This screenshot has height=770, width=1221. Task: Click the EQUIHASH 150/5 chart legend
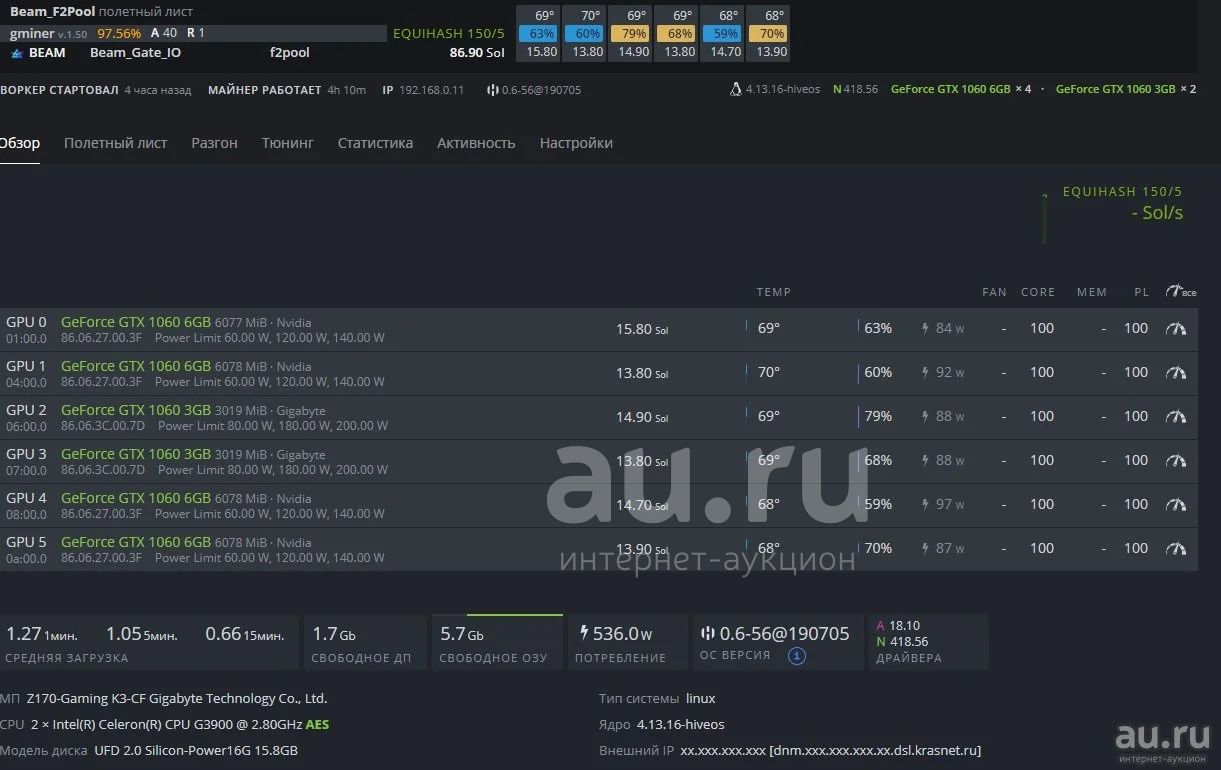1122,191
